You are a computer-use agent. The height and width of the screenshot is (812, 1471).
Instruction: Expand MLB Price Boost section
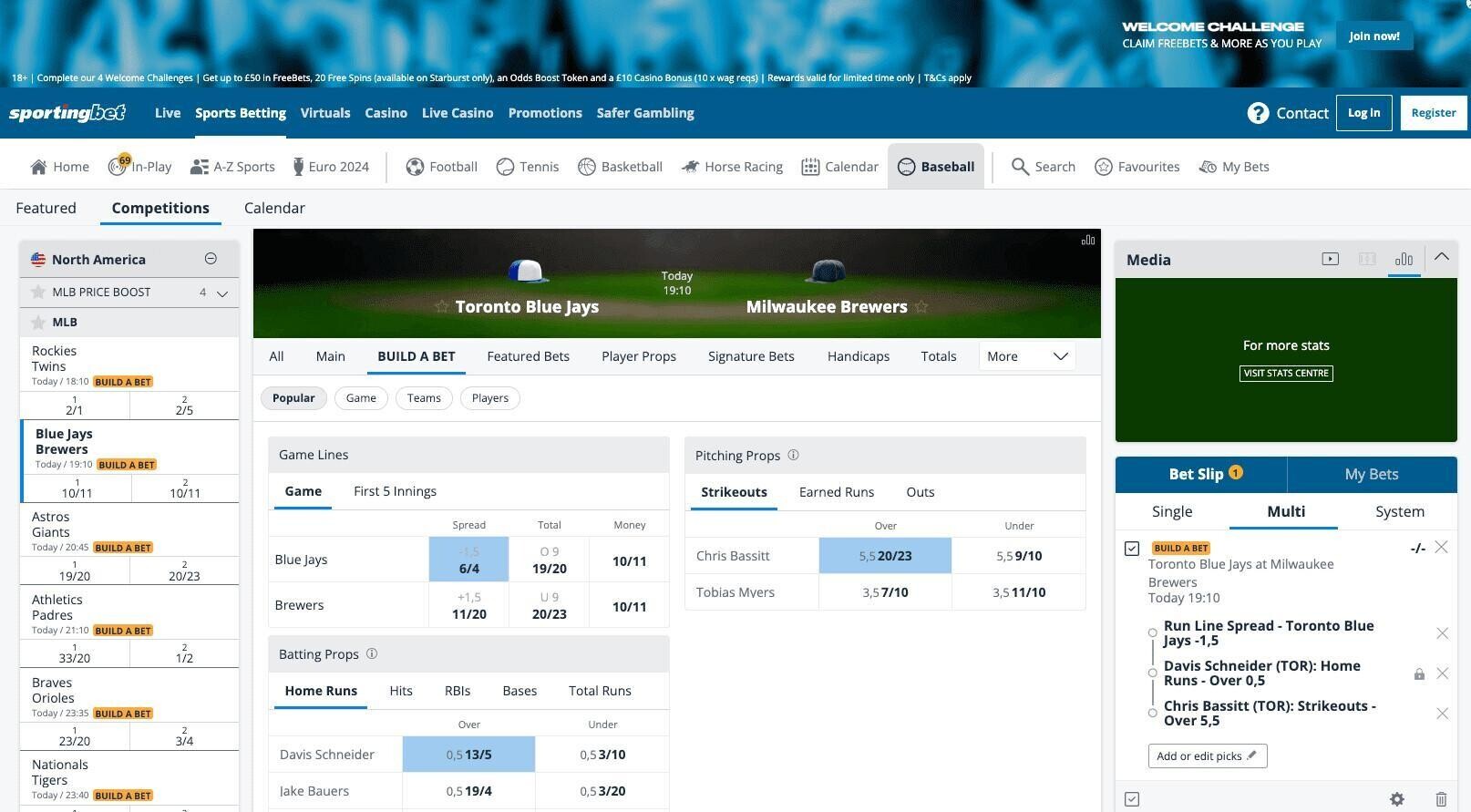(221, 293)
